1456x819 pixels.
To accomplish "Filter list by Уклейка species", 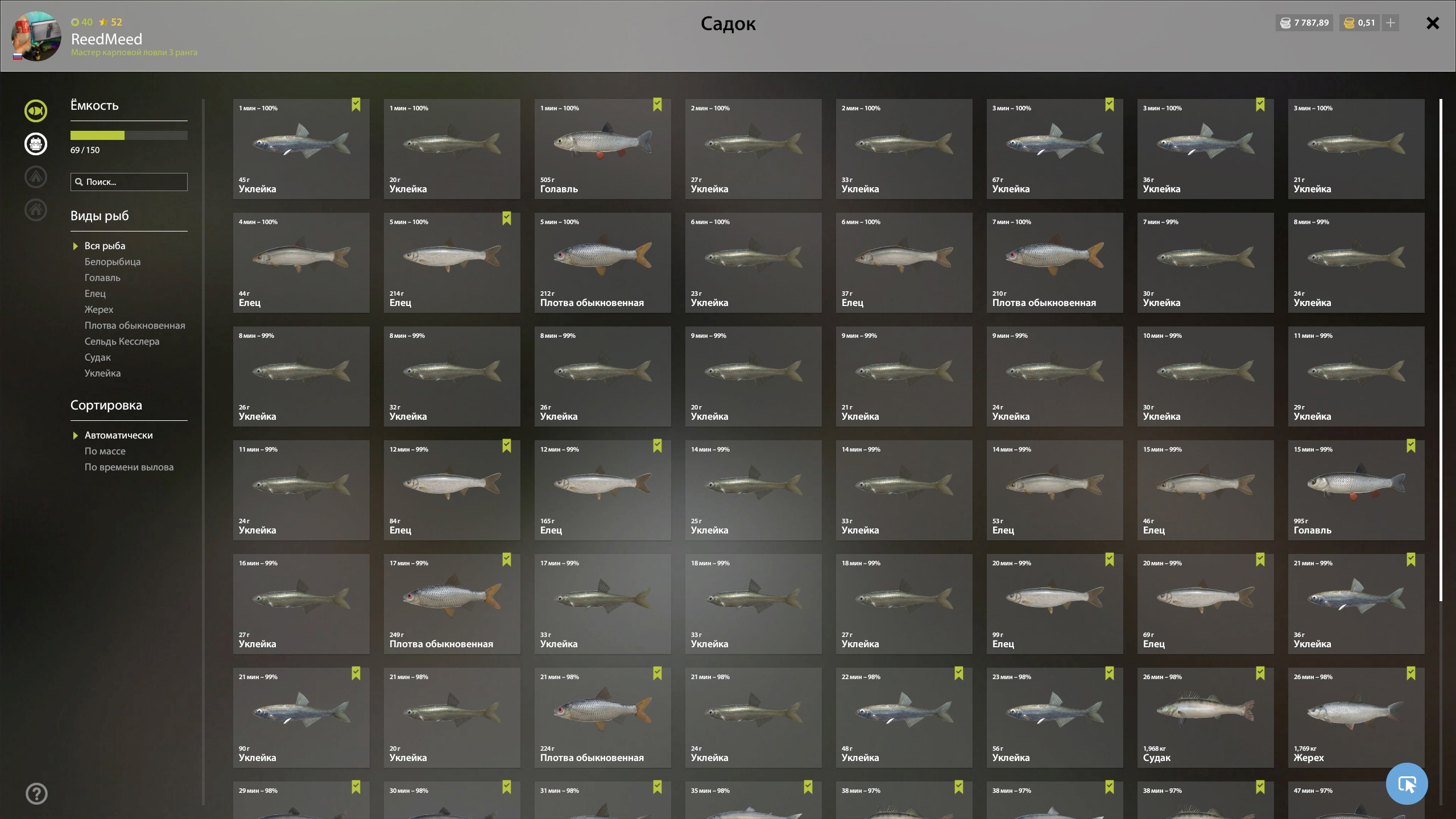I will [102, 373].
